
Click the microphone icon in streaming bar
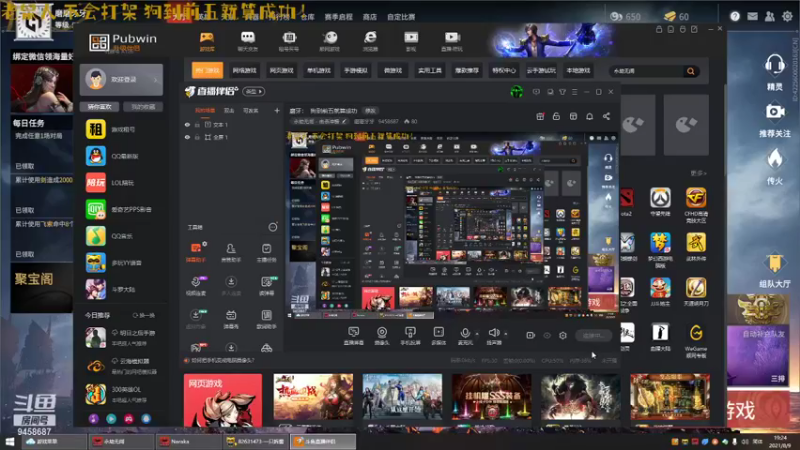tap(465, 333)
